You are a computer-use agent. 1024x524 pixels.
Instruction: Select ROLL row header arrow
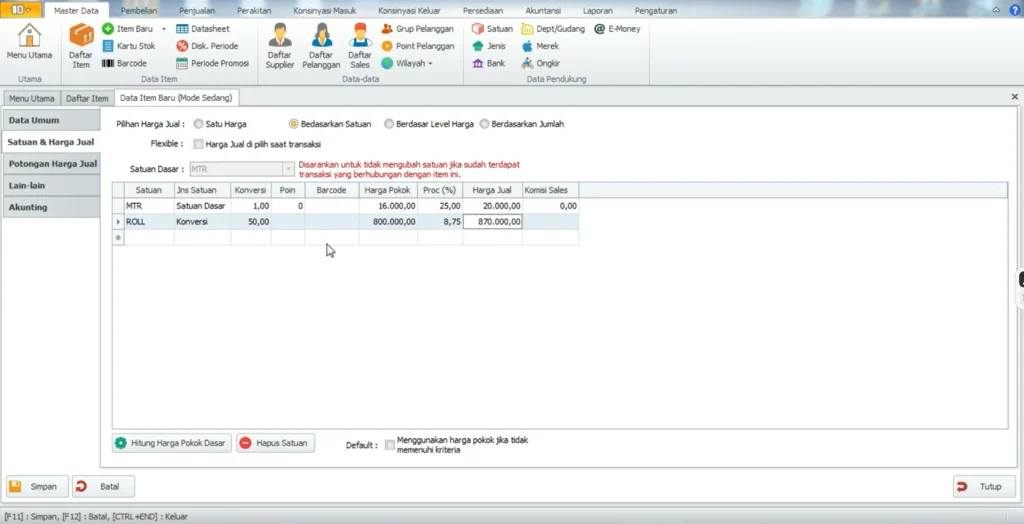point(118,222)
